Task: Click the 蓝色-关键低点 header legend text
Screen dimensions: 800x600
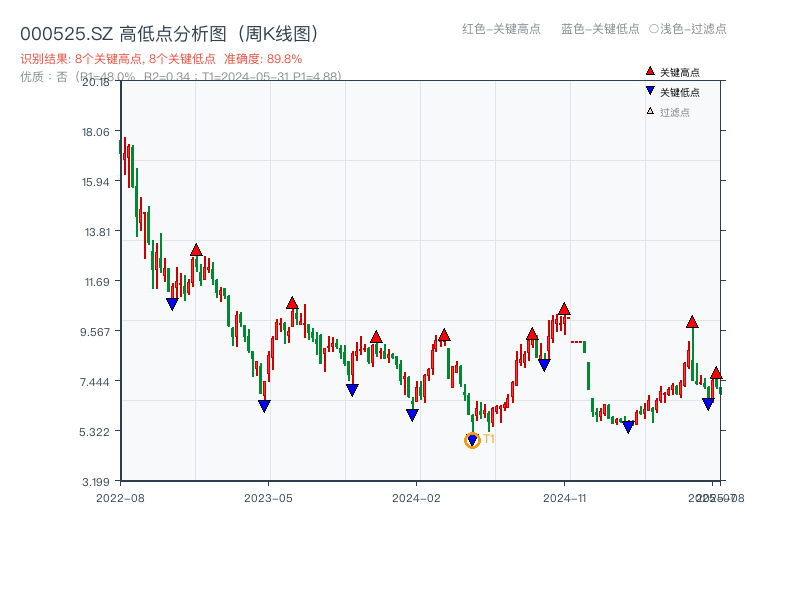Action: [x=600, y=29]
